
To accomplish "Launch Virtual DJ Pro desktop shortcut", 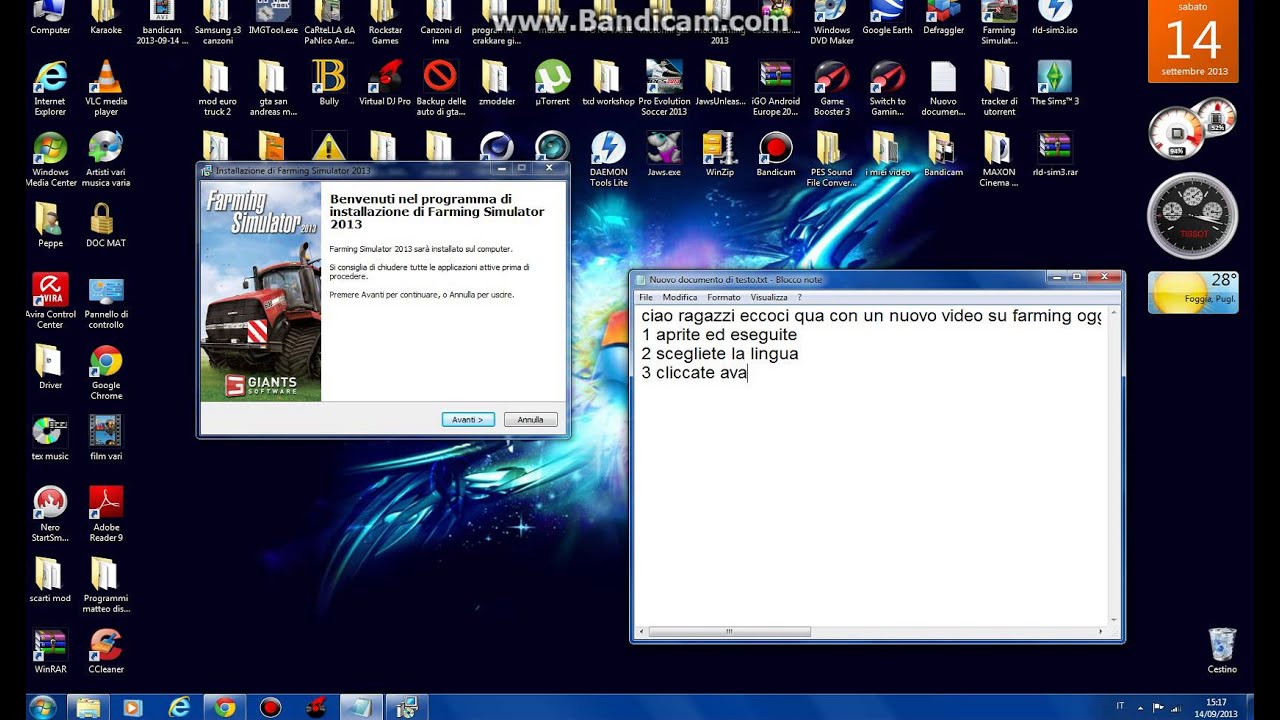I will [x=385, y=83].
